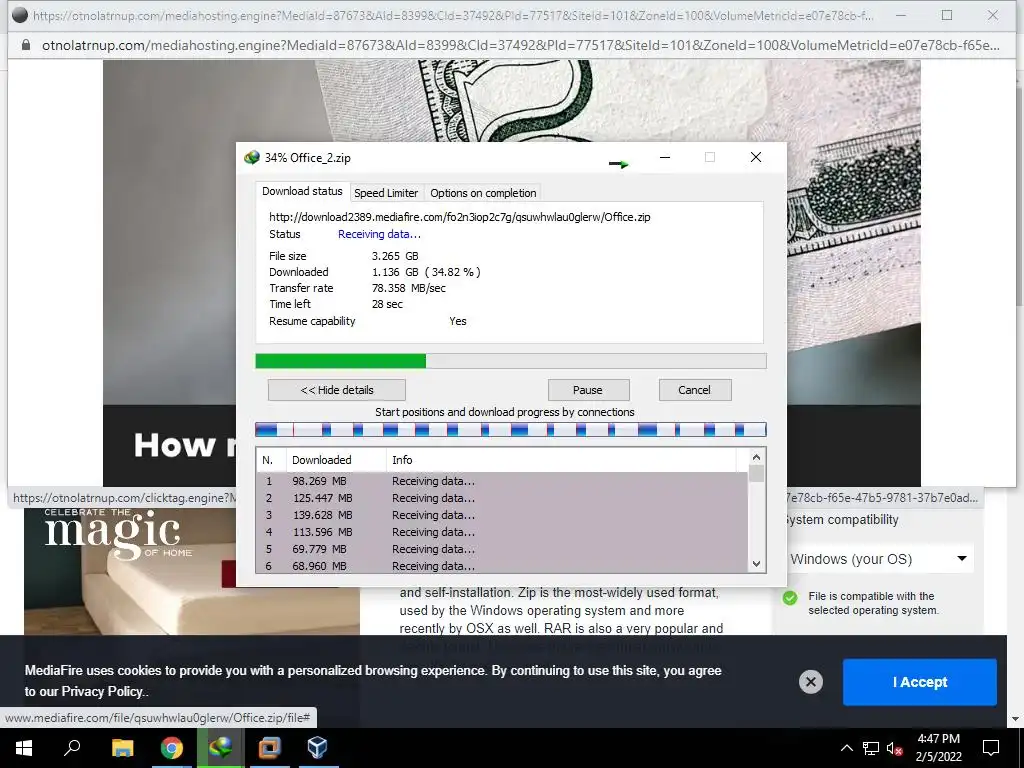Image resolution: width=1024 pixels, height=768 pixels.
Task: Click the padlock icon in address bar
Action: click(x=26, y=45)
